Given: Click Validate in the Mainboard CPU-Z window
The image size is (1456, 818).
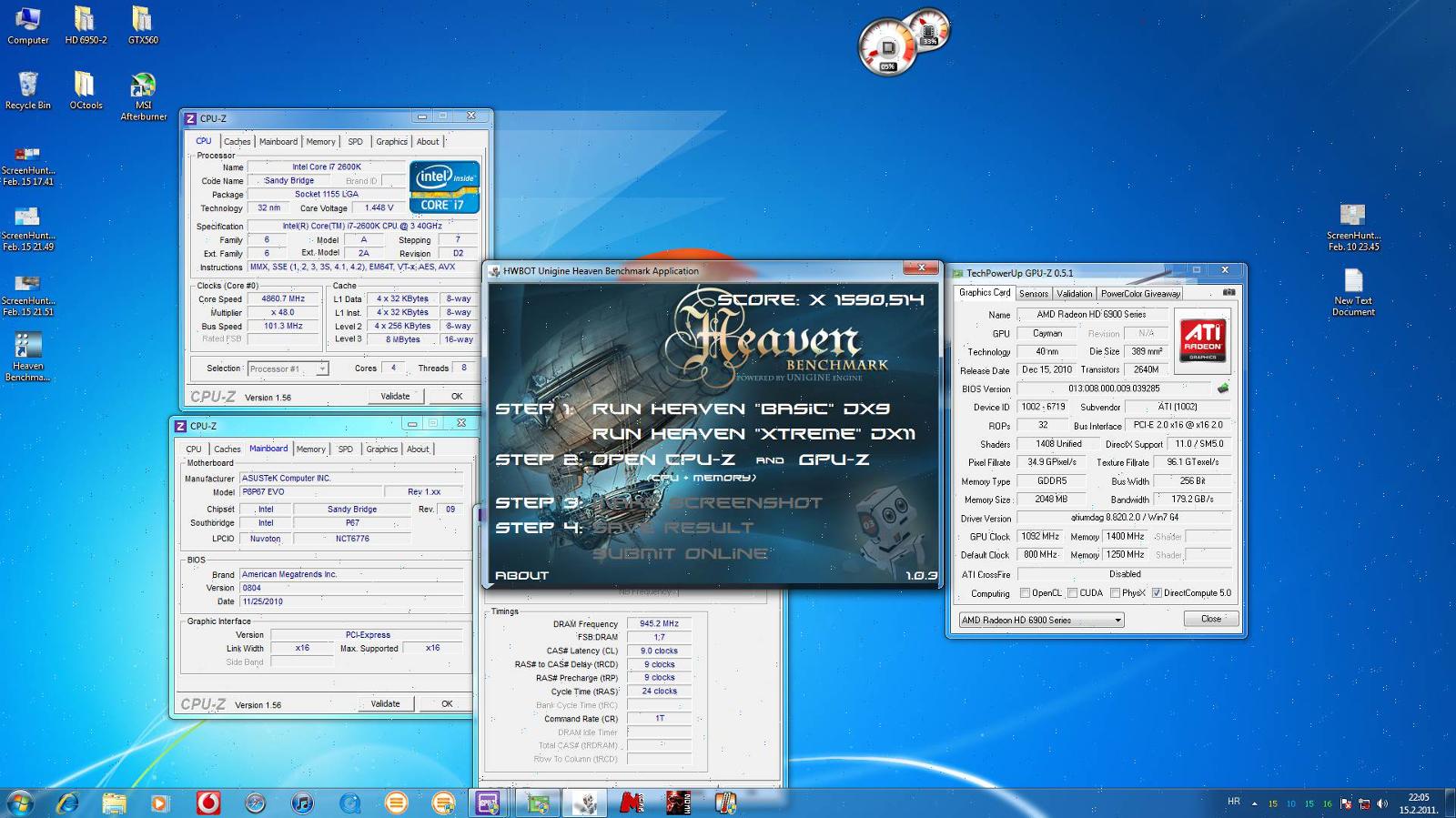Looking at the screenshot, I should click(x=385, y=703).
